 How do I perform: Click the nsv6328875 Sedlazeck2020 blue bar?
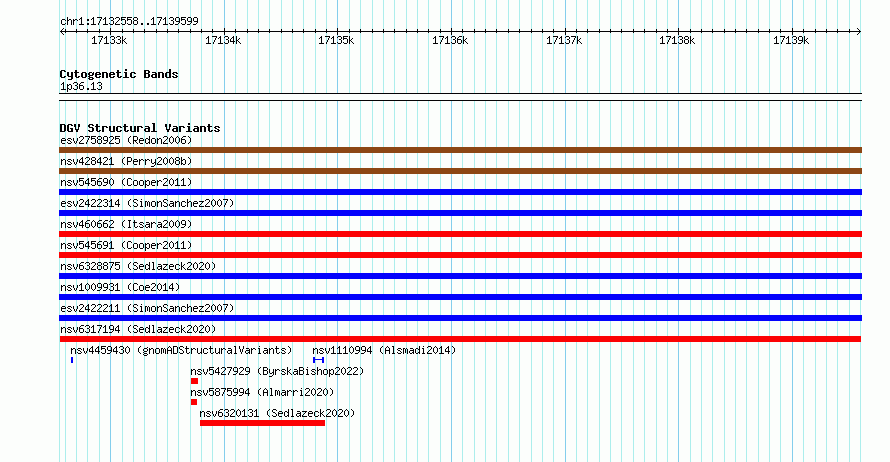coord(460,276)
